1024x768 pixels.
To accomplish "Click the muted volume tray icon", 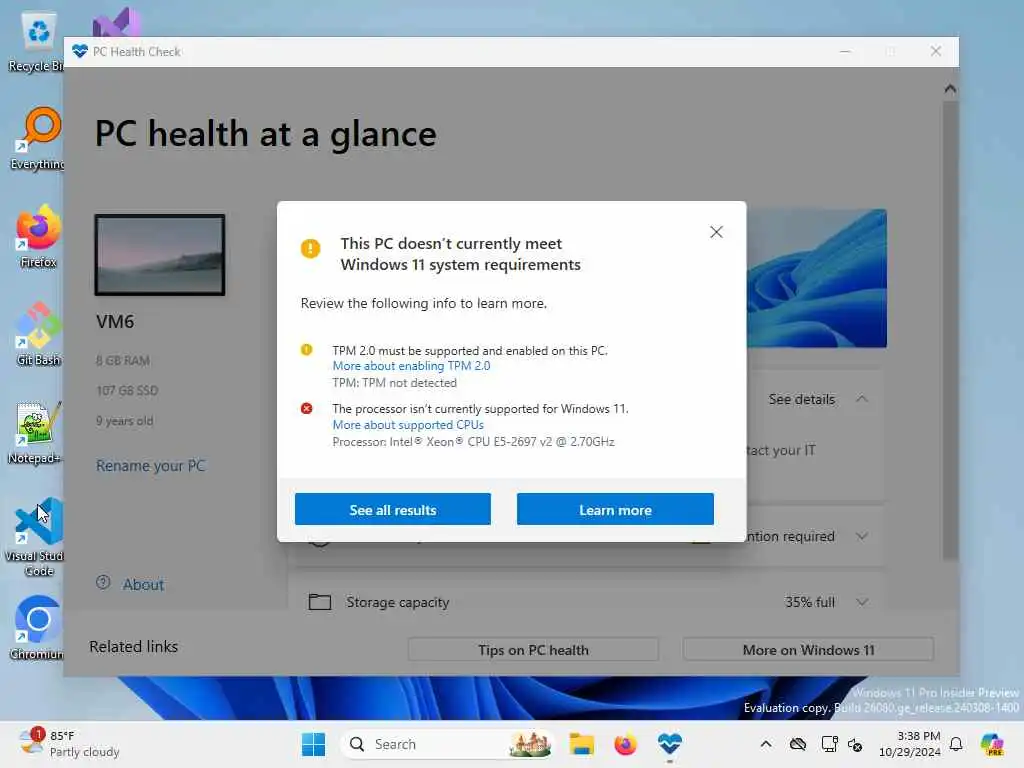I will (x=855, y=744).
